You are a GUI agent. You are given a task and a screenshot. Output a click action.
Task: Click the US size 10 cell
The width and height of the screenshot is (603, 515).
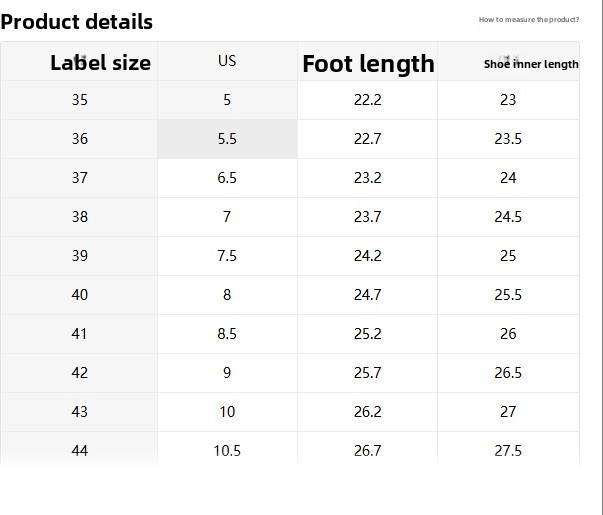pos(227,412)
